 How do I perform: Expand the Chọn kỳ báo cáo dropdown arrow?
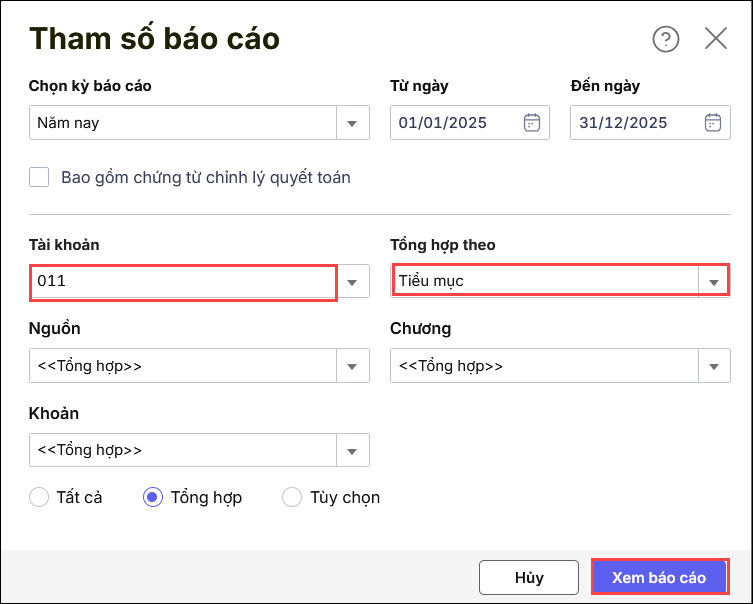point(352,123)
